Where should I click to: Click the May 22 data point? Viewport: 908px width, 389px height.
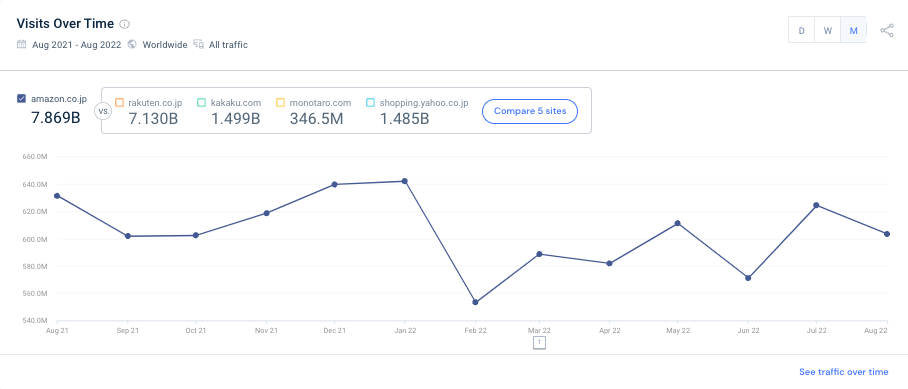tap(678, 223)
